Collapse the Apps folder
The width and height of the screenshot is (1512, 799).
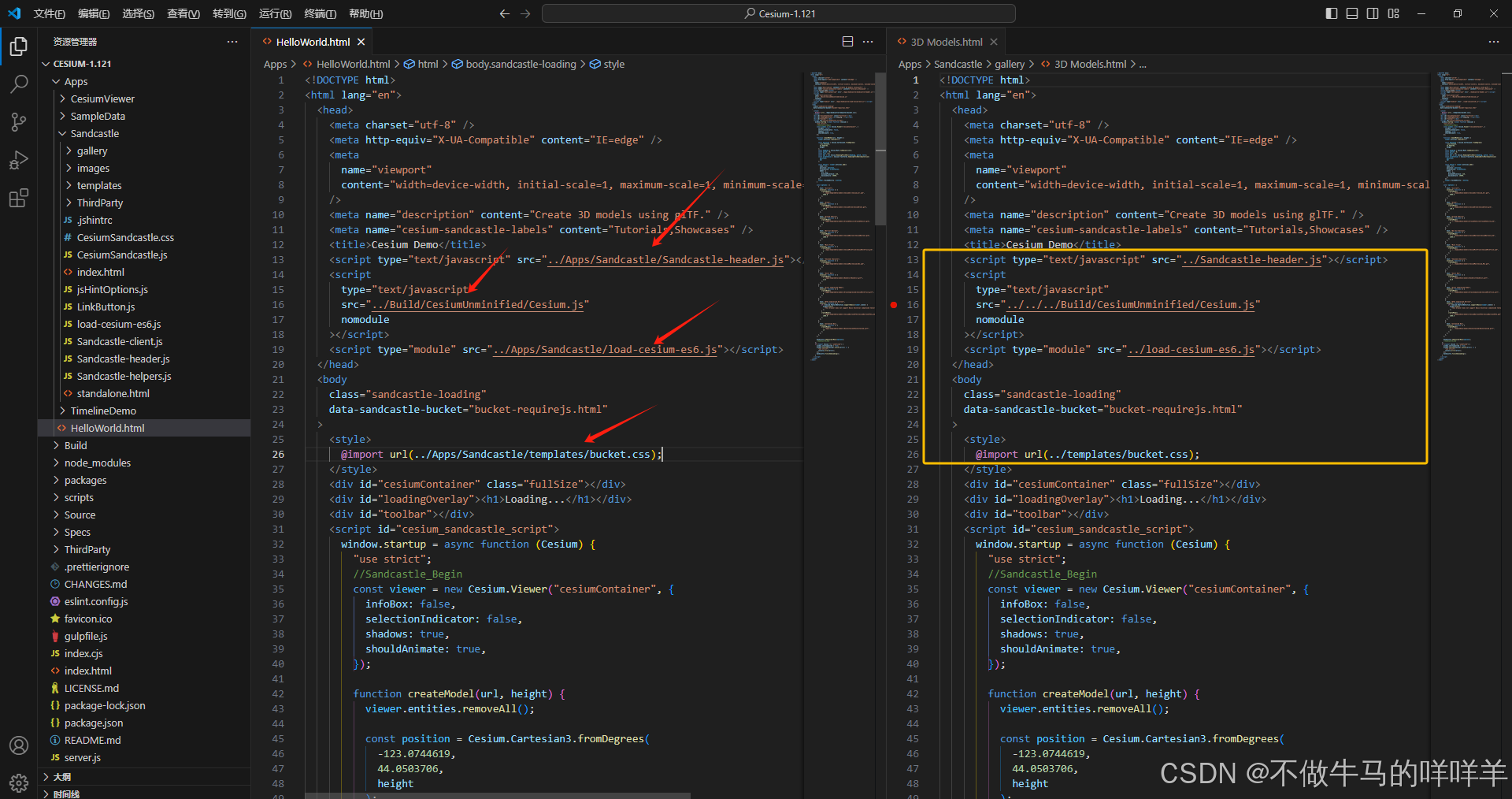point(145,81)
